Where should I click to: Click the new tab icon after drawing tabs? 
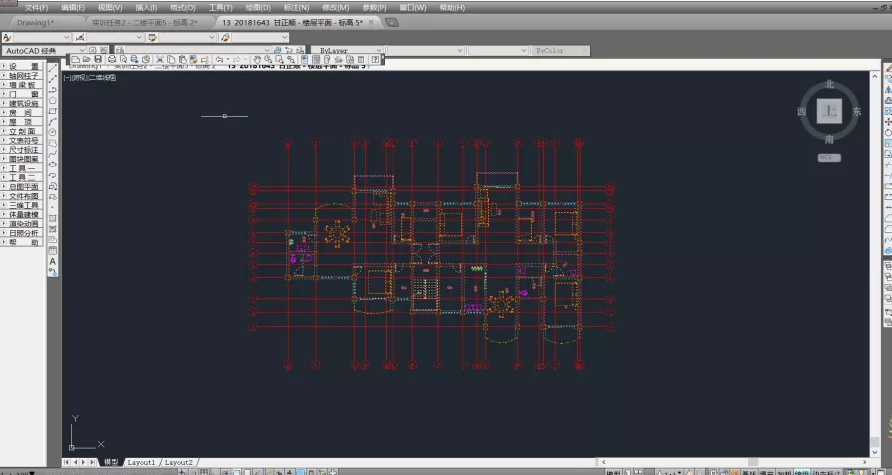click(x=391, y=23)
